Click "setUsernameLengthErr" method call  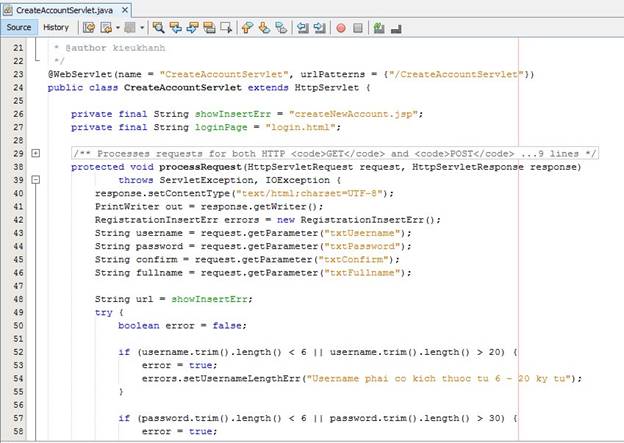242,379
